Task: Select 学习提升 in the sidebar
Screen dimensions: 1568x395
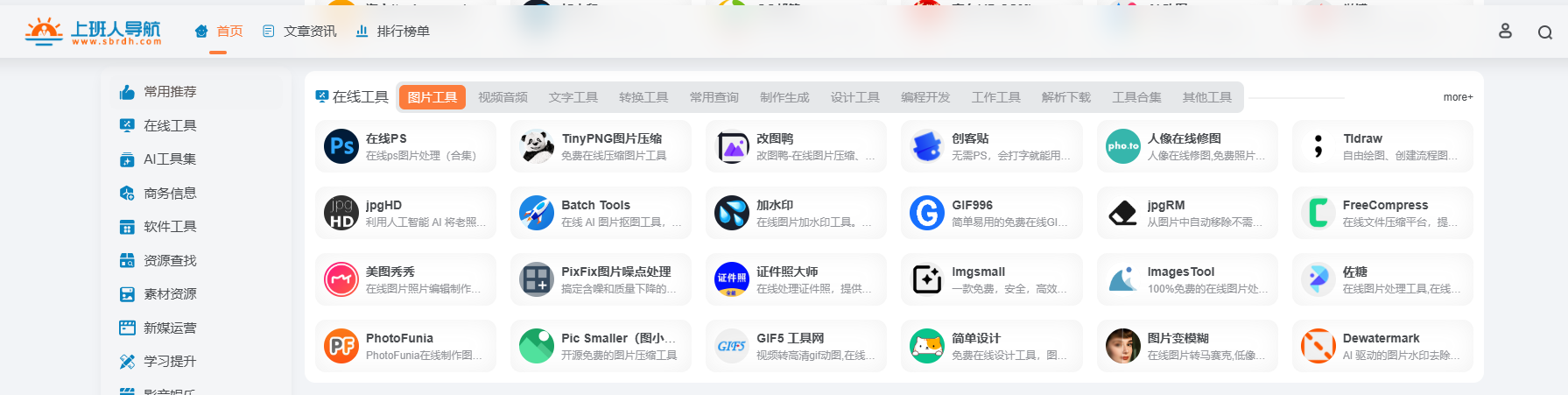Action: (x=158, y=362)
